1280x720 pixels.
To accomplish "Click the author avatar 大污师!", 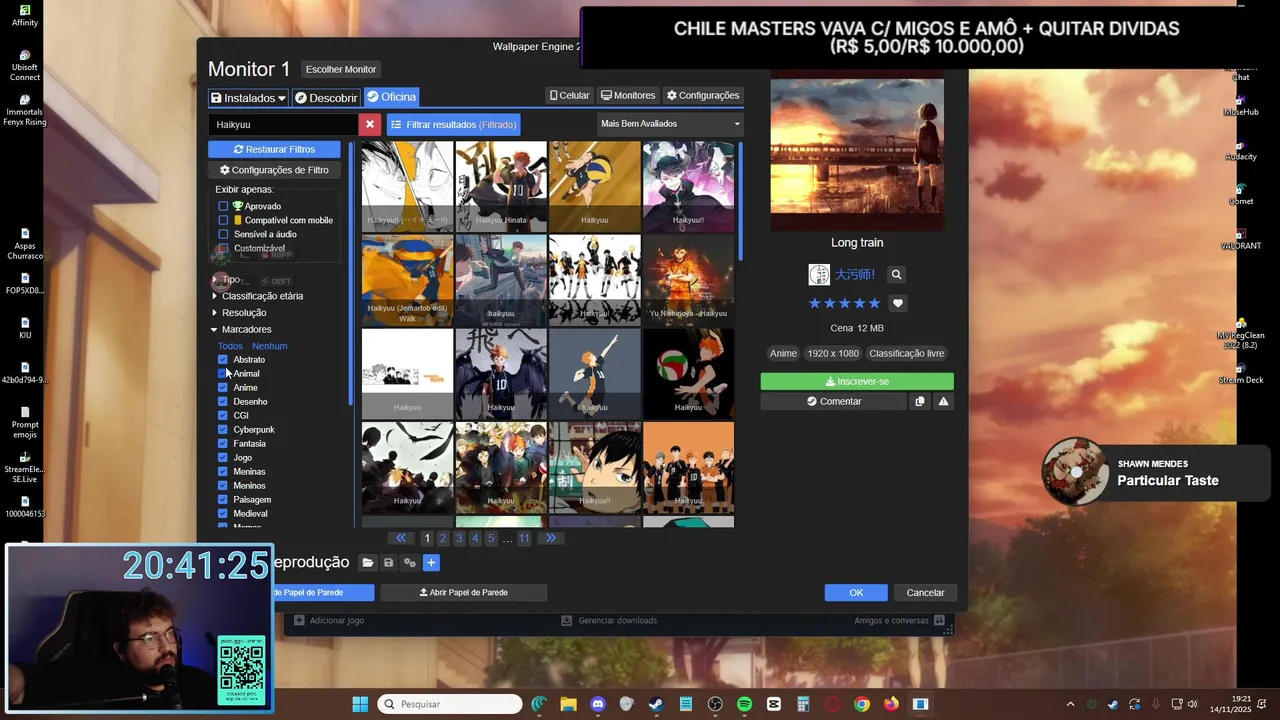I will pyautogui.click(x=819, y=274).
